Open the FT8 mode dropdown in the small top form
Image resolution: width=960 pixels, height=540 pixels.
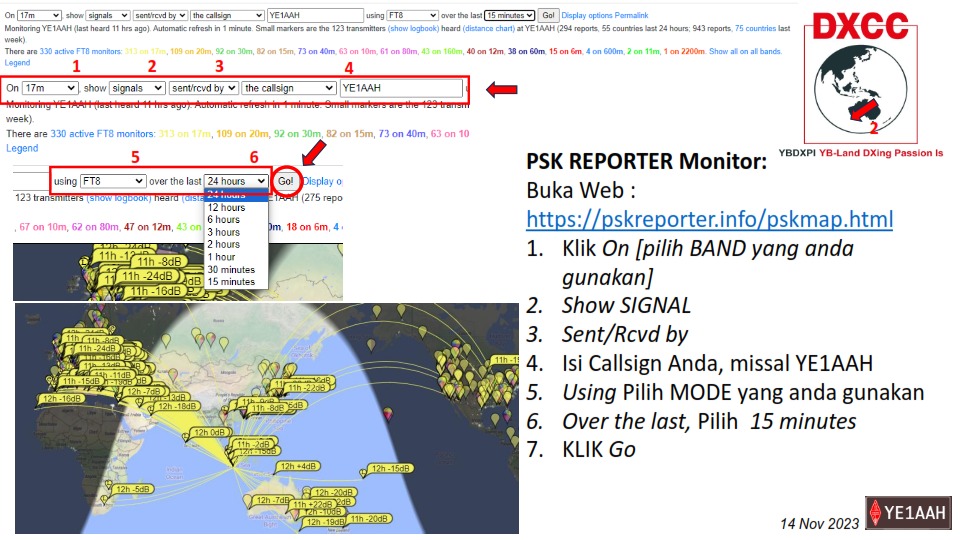(412, 15)
